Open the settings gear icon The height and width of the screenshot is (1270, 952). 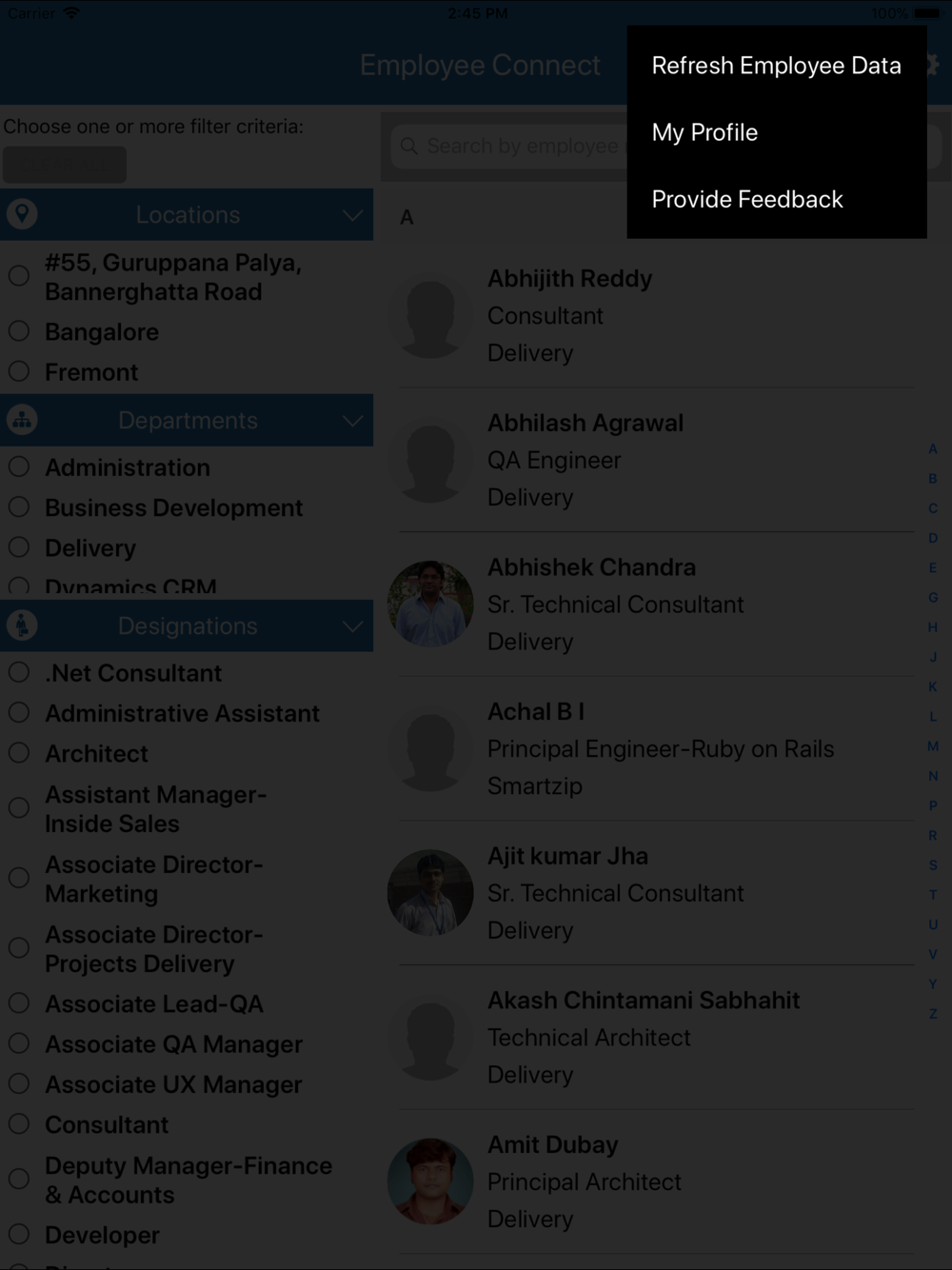click(x=933, y=65)
